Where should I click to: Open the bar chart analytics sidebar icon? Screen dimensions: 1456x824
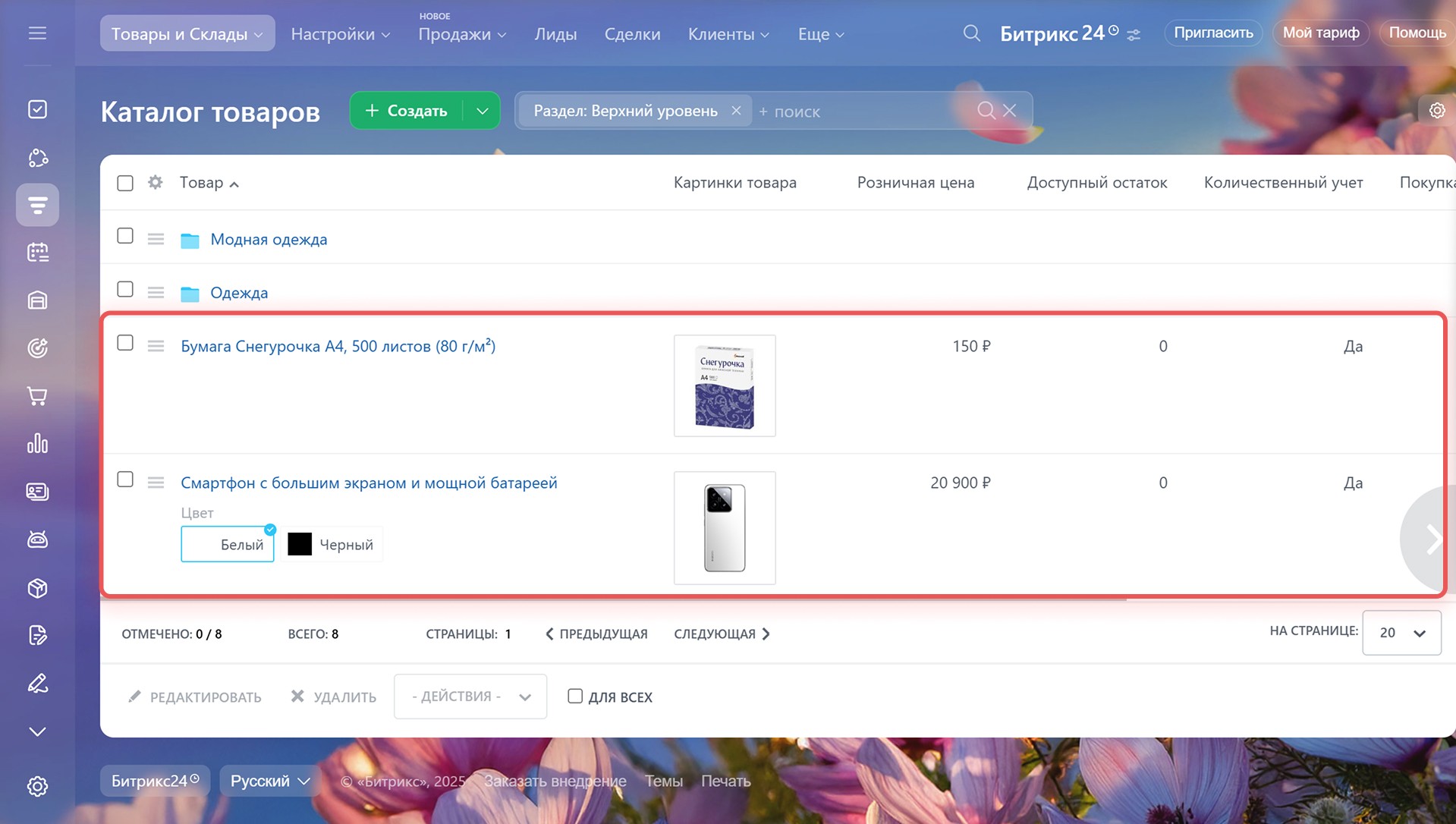point(37,444)
